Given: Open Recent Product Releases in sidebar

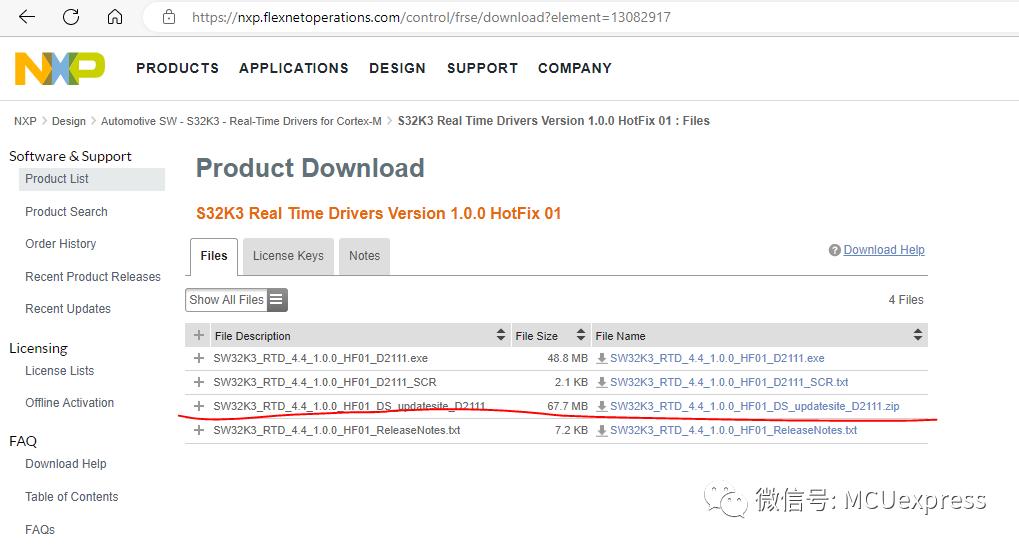Looking at the screenshot, I should click(93, 277).
